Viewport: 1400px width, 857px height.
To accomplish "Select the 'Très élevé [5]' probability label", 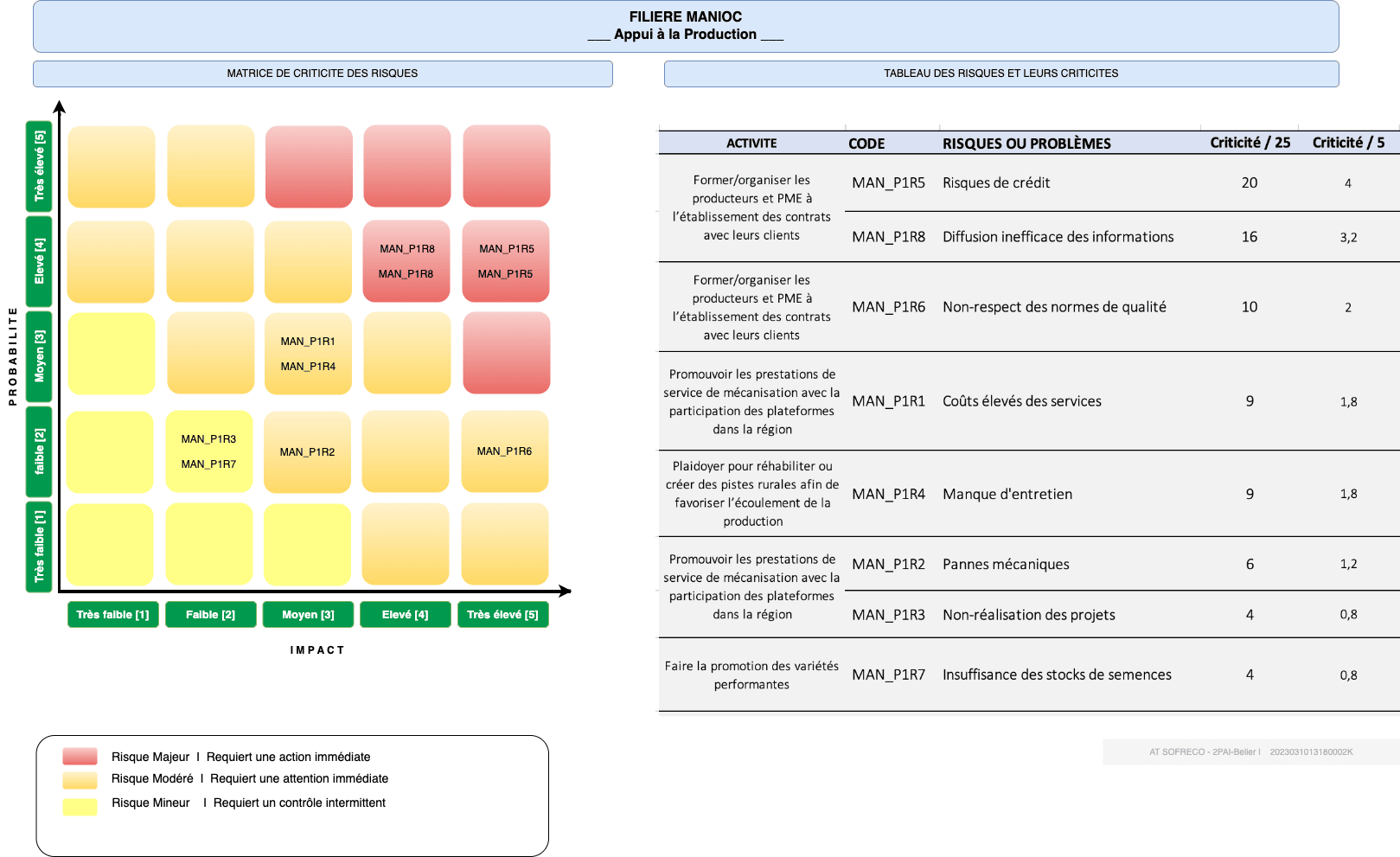I will tap(39, 166).
